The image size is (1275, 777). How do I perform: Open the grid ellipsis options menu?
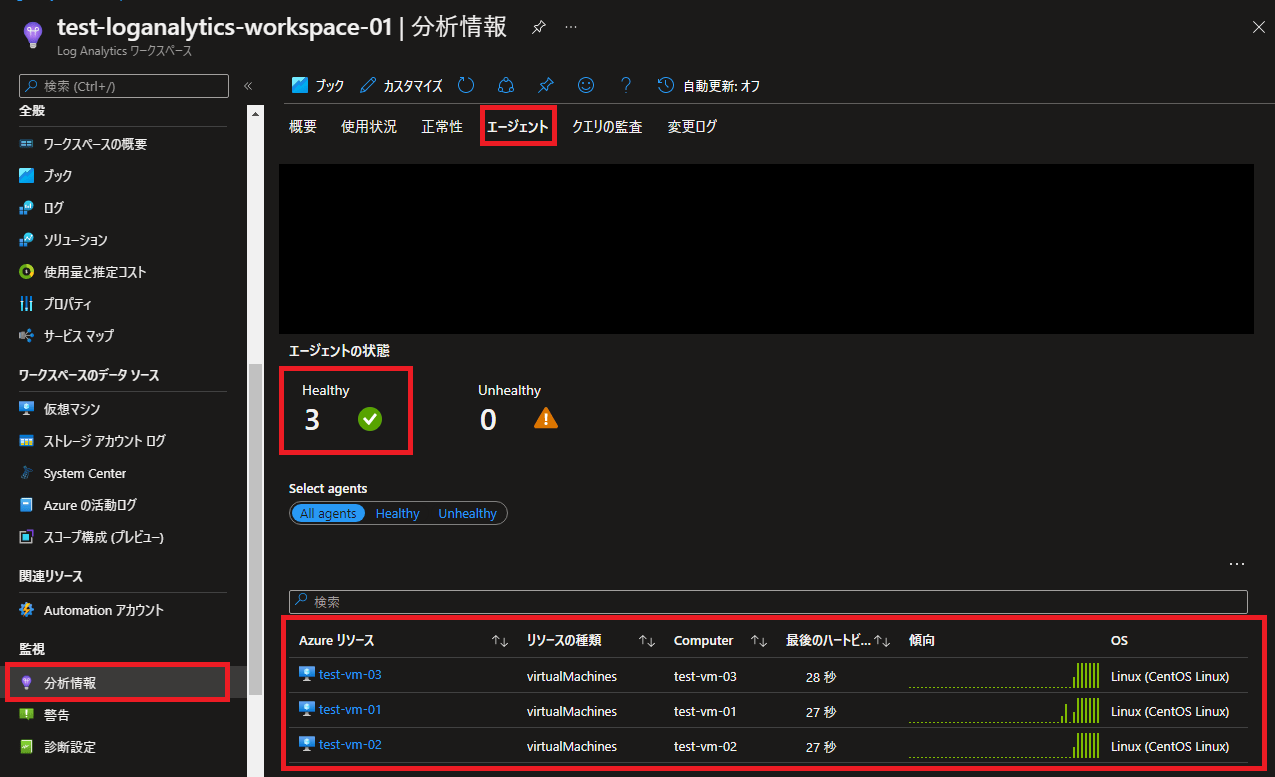coord(1237,565)
